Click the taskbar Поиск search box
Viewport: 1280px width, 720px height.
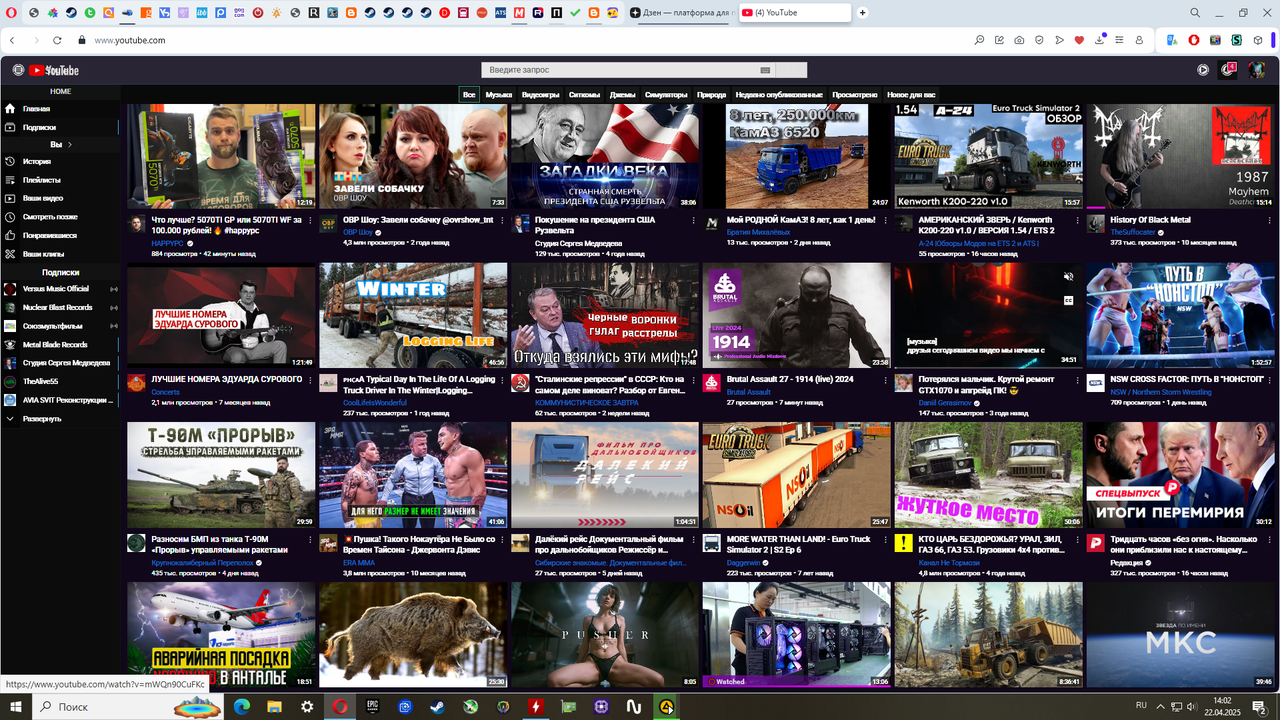pos(130,706)
